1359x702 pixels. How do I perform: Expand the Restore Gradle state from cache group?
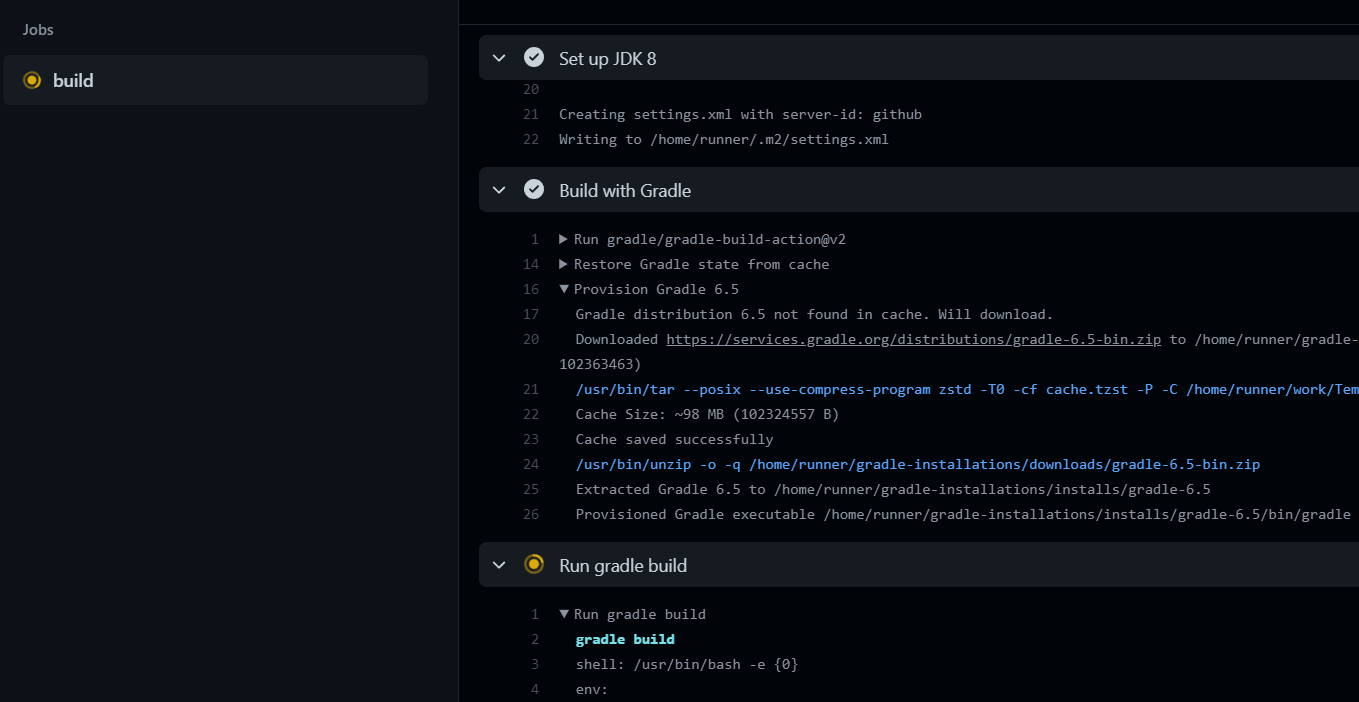coord(564,263)
